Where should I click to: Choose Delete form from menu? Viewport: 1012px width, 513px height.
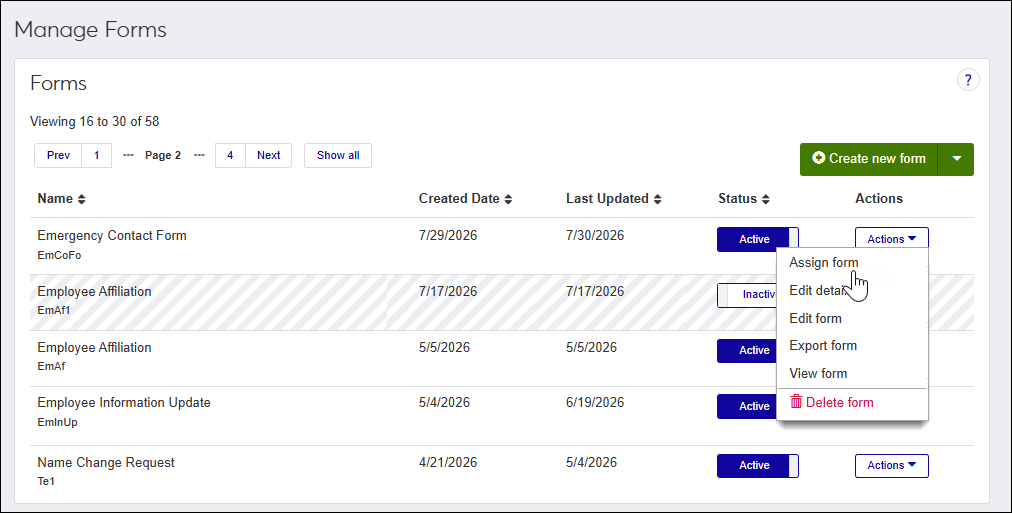(832, 403)
